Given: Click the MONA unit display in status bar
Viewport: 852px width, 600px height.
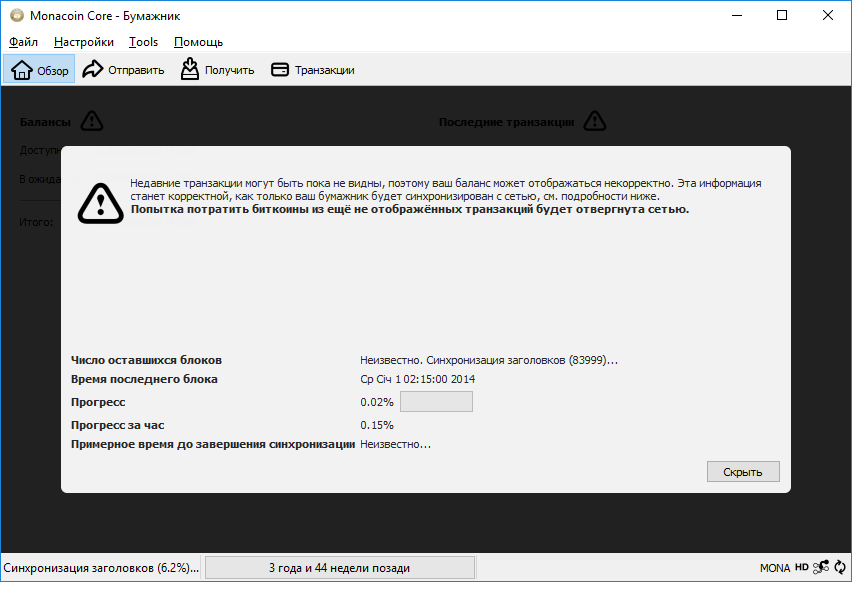Looking at the screenshot, I should point(775,568).
